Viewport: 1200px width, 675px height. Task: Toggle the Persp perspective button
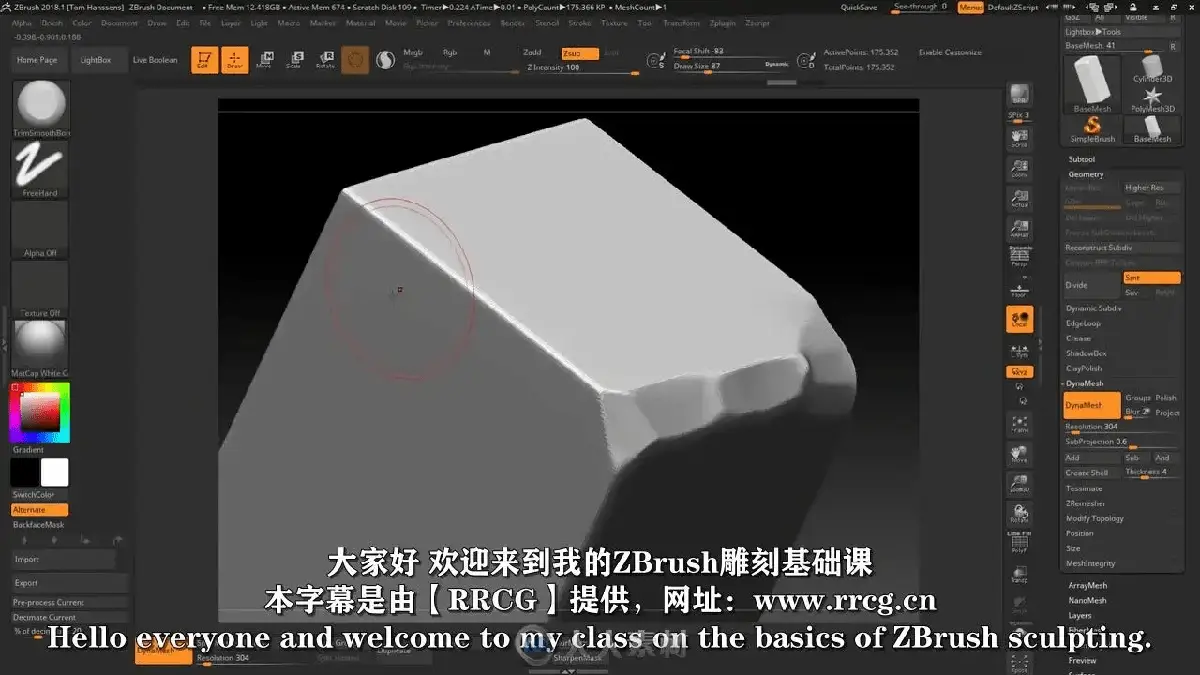tap(1020, 257)
